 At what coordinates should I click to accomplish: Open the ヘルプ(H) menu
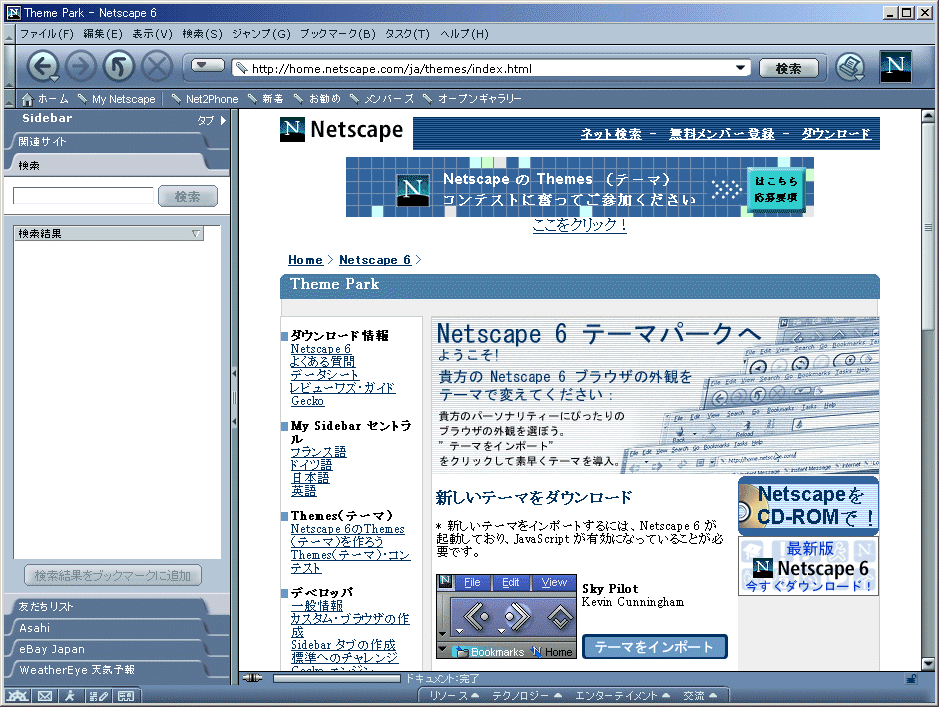(464, 34)
